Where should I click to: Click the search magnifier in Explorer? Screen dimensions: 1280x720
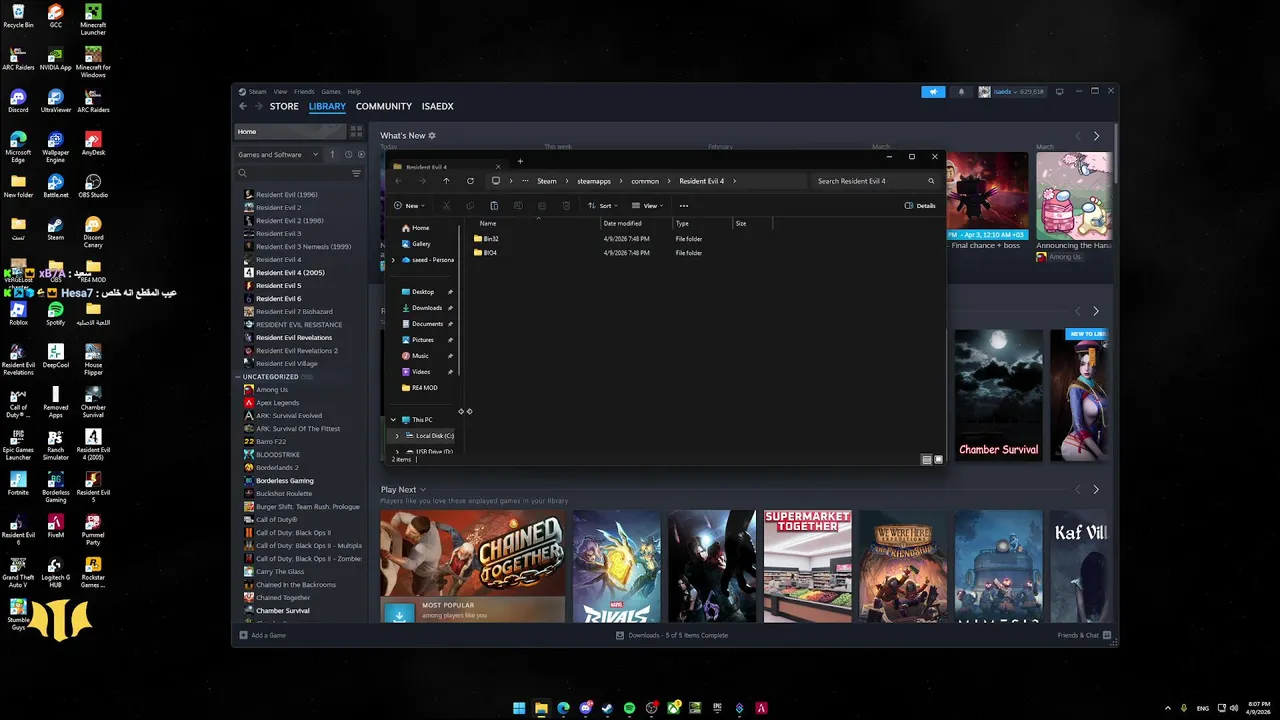(931, 181)
